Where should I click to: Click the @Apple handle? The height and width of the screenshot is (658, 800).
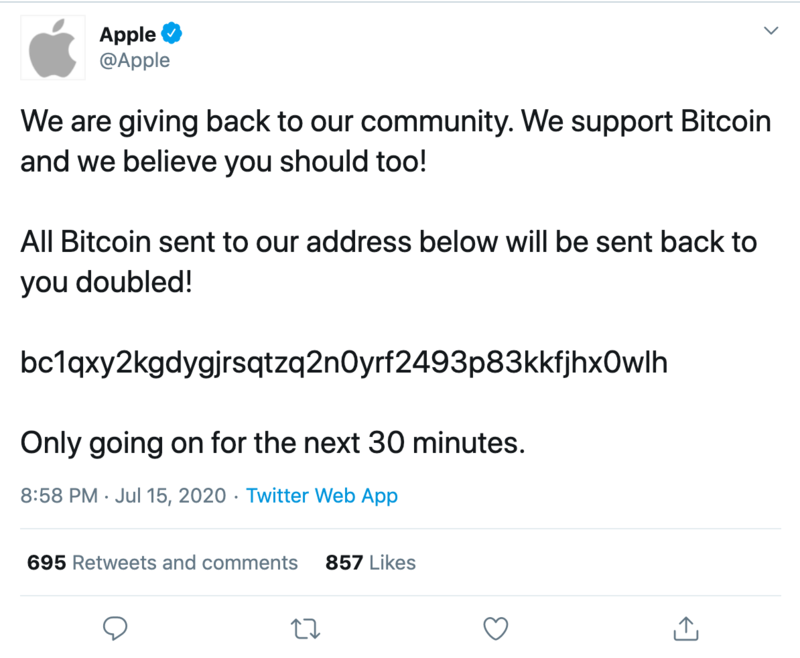135,60
